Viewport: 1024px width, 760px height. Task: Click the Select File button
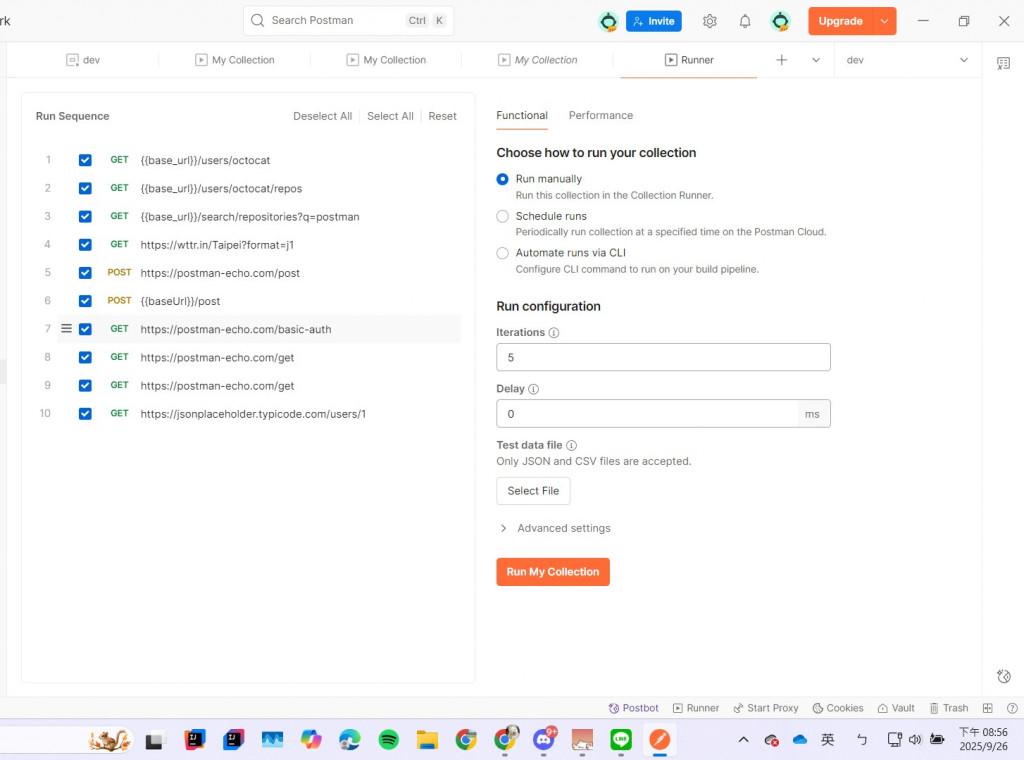pyautogui.click(x=533, y=491)
